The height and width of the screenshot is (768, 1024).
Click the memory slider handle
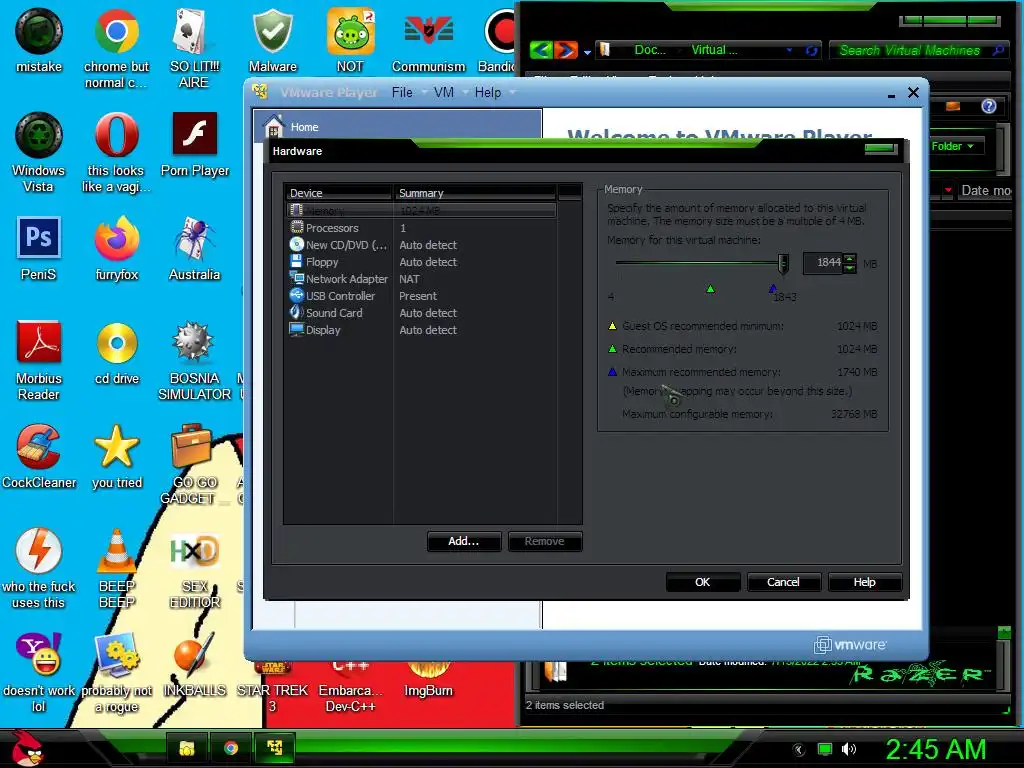tap(783, 263)
